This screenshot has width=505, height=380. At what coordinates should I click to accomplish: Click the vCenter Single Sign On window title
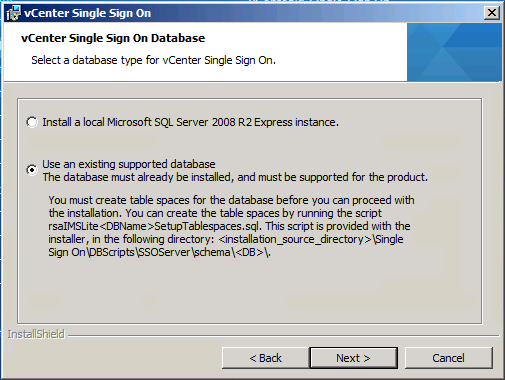click(x=88, y=13)
